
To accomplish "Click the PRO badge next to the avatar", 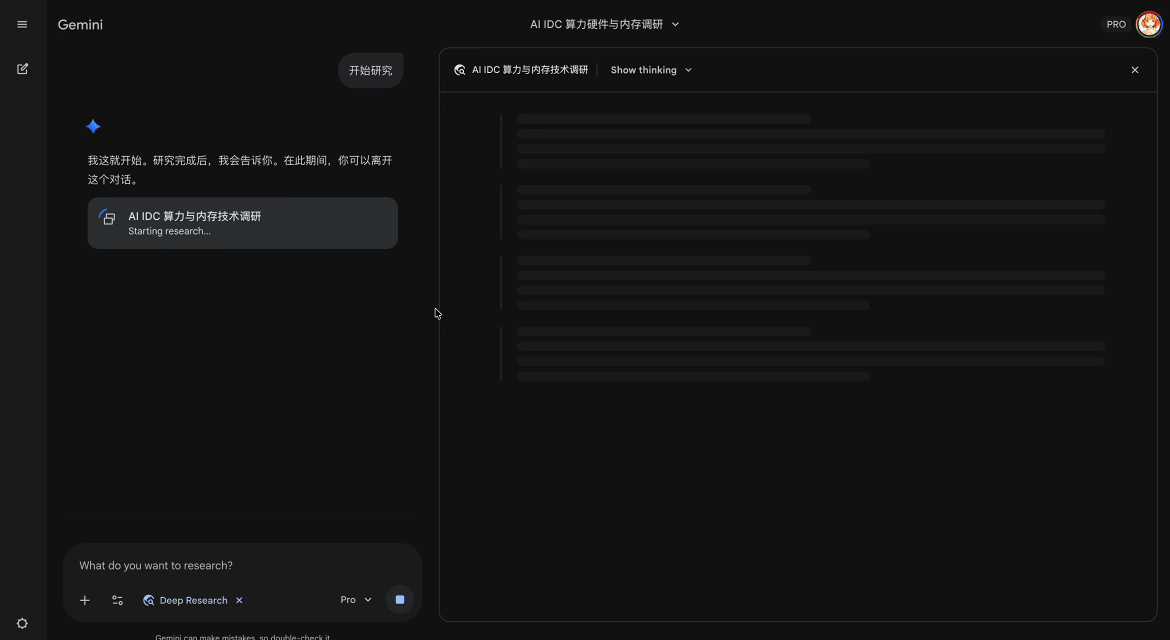I will 1116,24.
